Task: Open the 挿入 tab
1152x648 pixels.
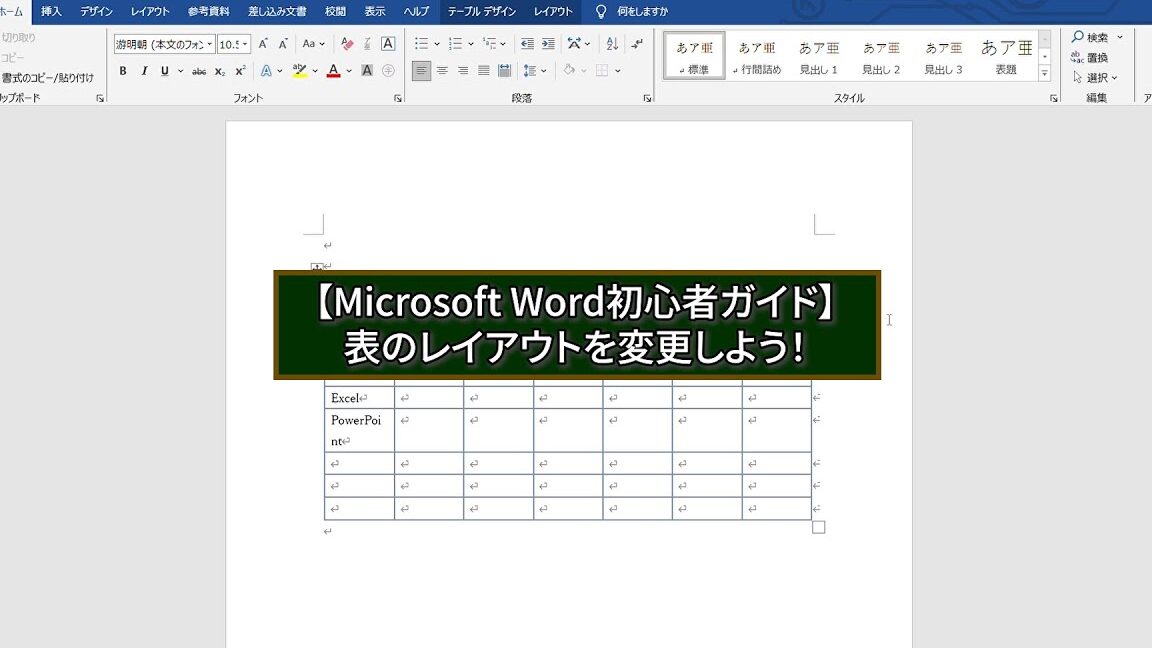Action: (51, 12)
